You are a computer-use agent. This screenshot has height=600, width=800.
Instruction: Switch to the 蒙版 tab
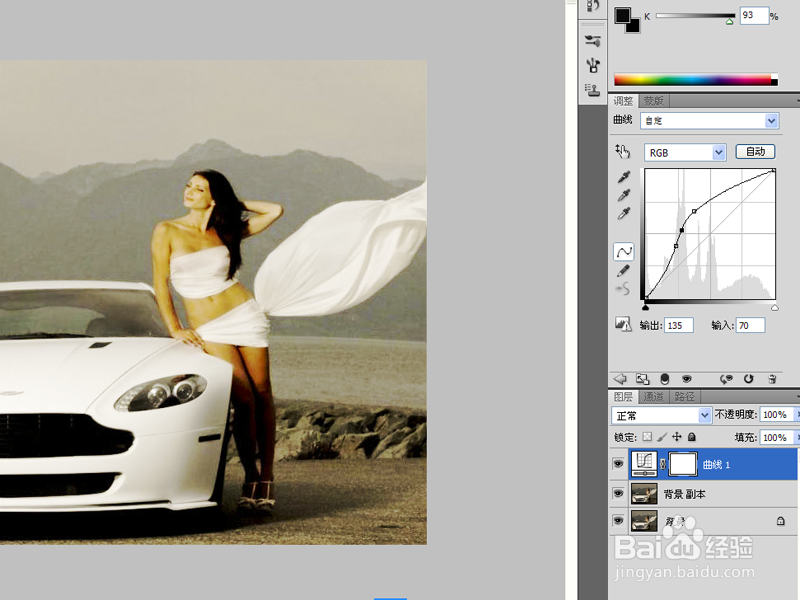click(653, 101)
